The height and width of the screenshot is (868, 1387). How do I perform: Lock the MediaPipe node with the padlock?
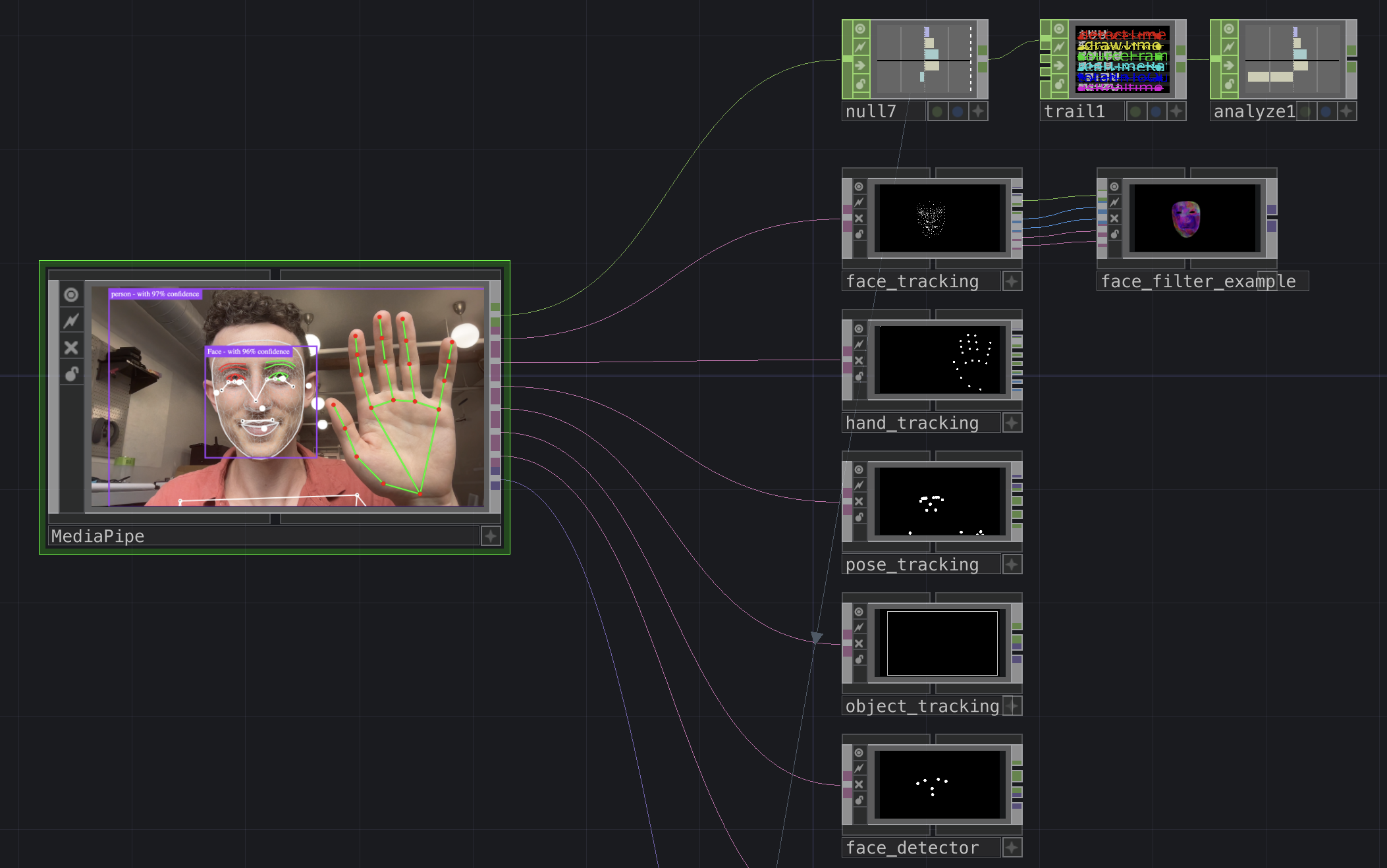click(x=71, y=374)
